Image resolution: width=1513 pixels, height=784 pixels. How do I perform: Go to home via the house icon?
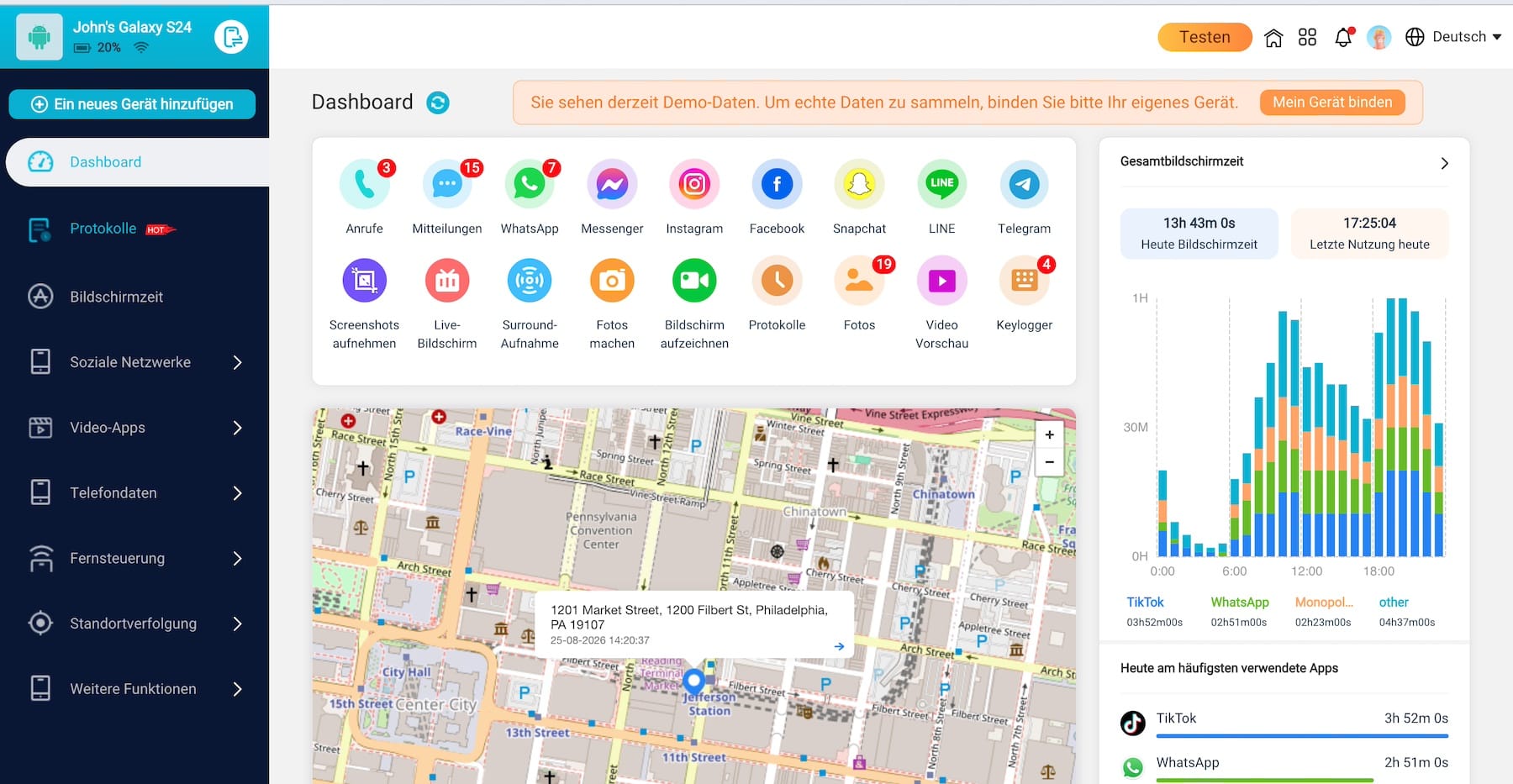[1273, 38]
